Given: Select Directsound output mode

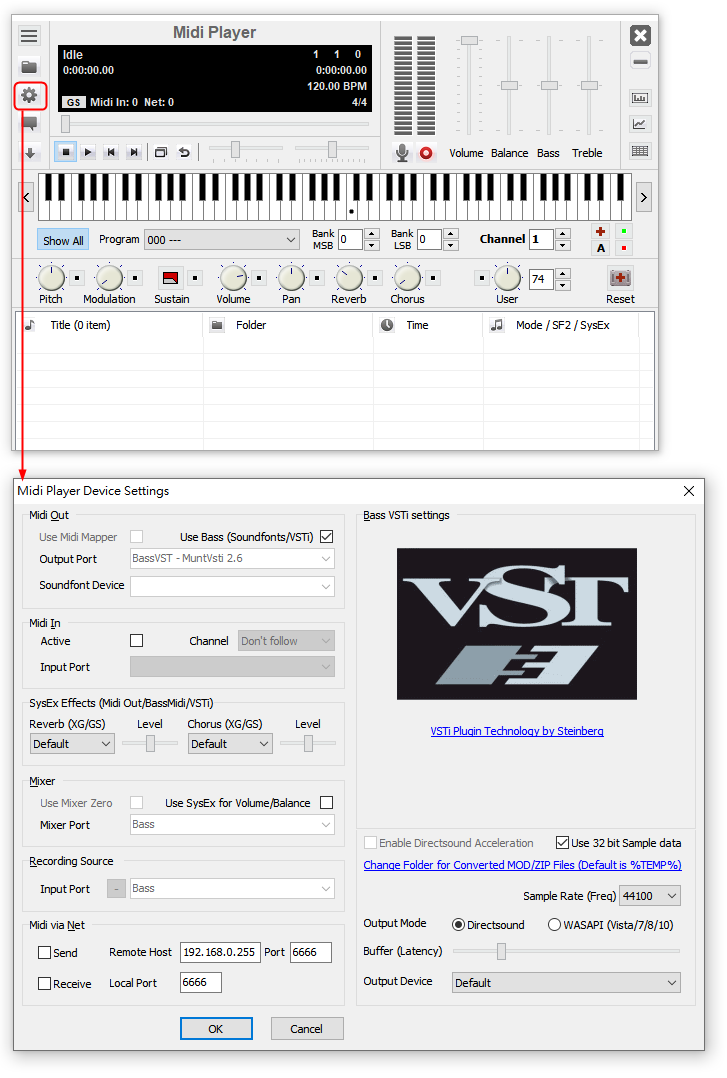Looking at the screenshot, I should pyautogui.click(x=458, y=925).
